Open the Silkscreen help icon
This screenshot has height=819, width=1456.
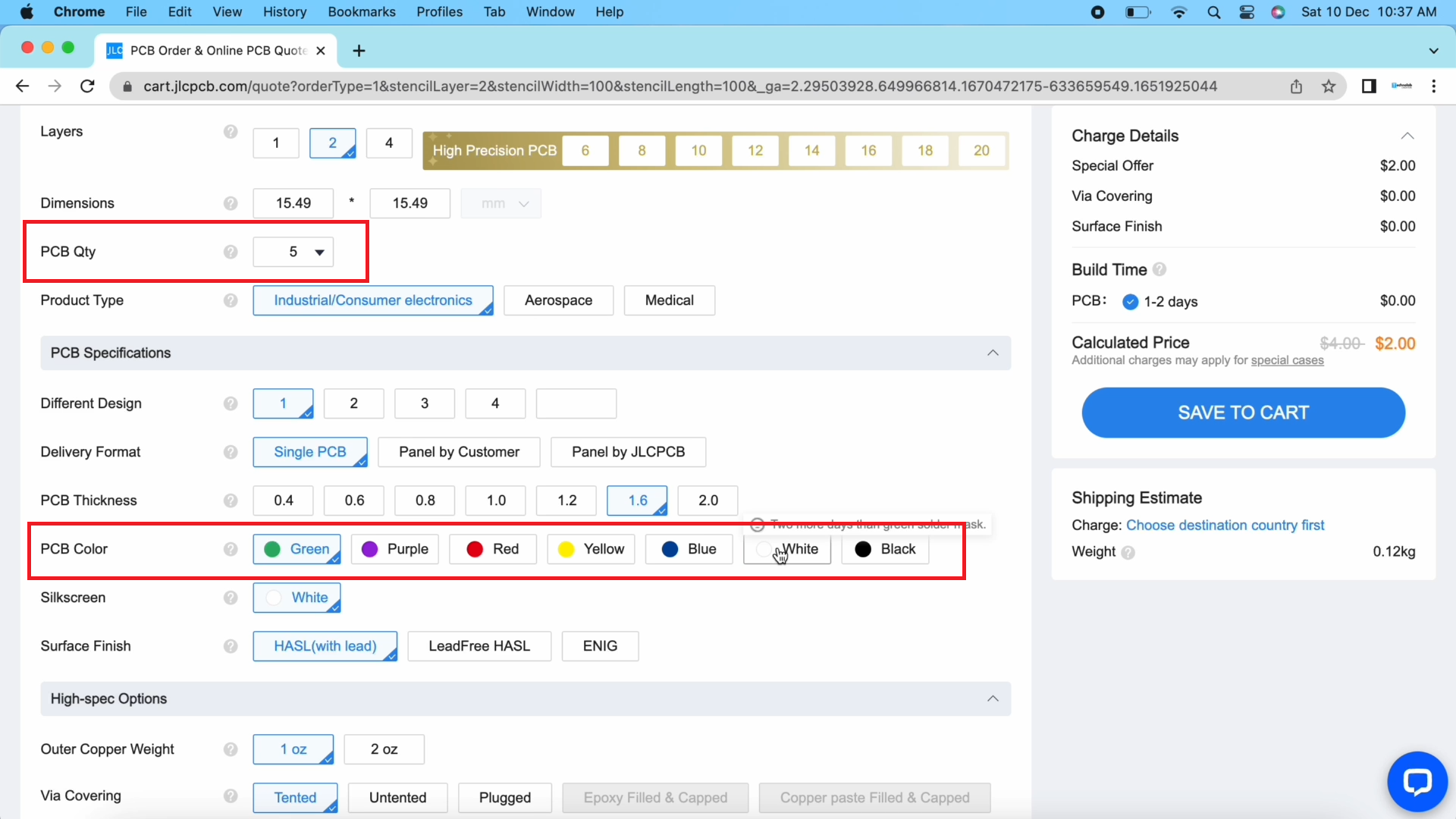[231, 598]
